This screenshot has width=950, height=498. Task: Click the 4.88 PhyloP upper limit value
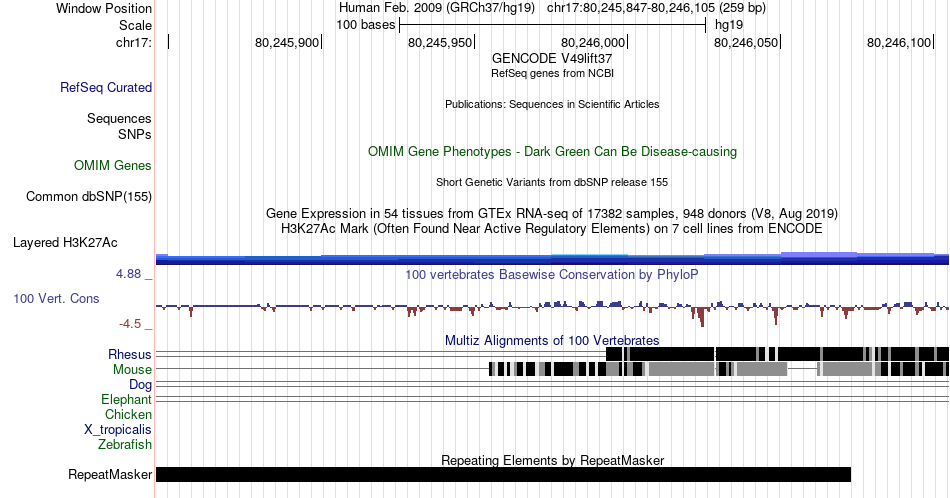(x=128, y=274)
